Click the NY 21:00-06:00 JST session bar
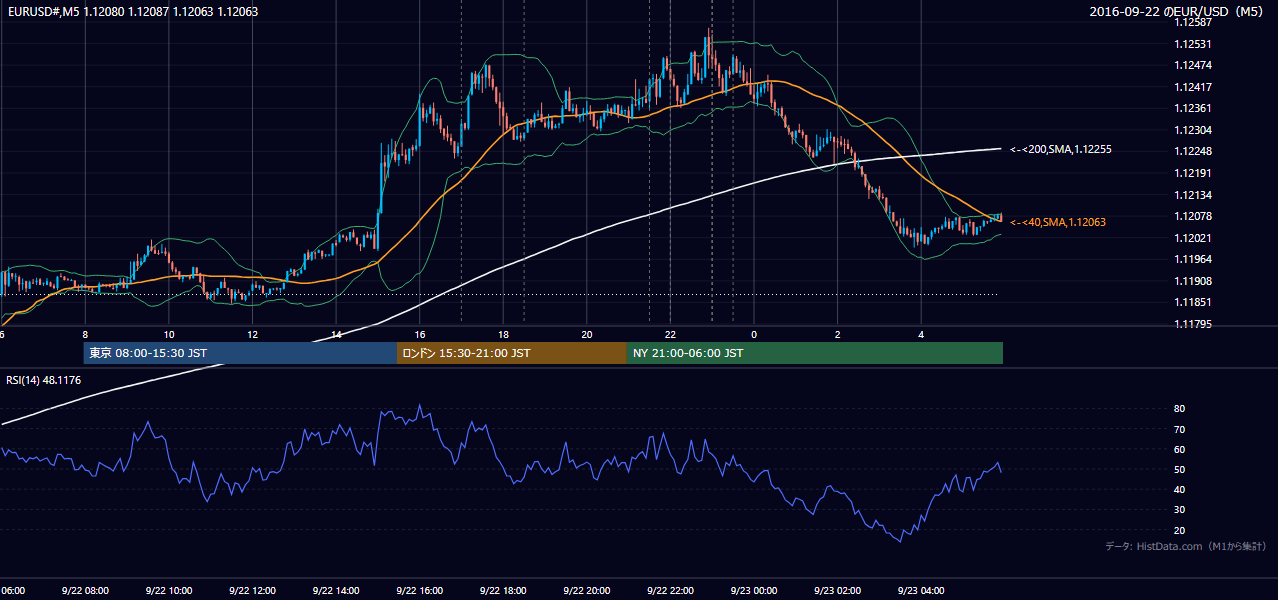Screen dimensions: 1278x600 (x=815, y=353)
